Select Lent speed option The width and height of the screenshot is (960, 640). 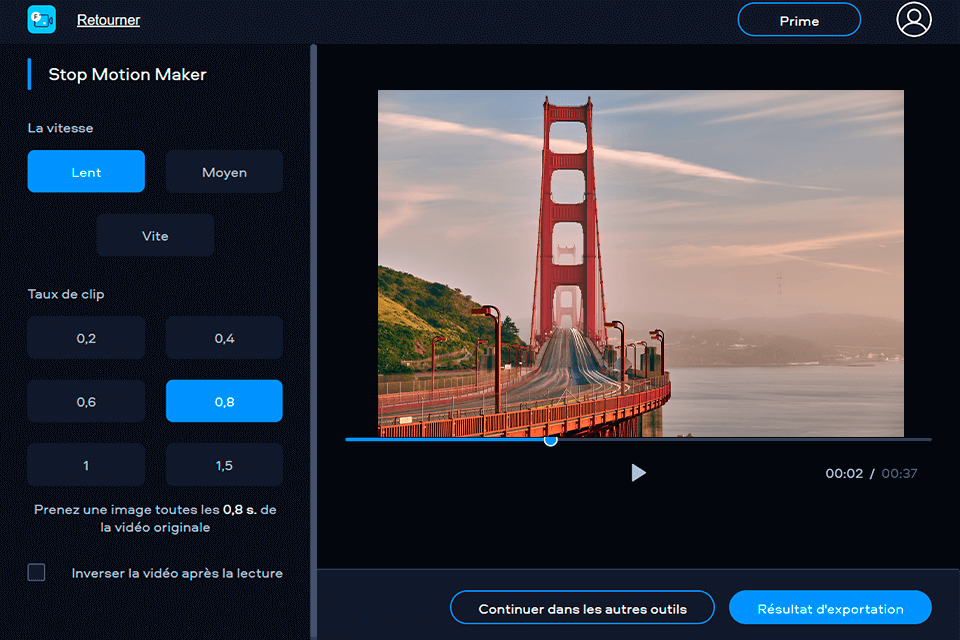pyautogui.click(x=86, y=172)
